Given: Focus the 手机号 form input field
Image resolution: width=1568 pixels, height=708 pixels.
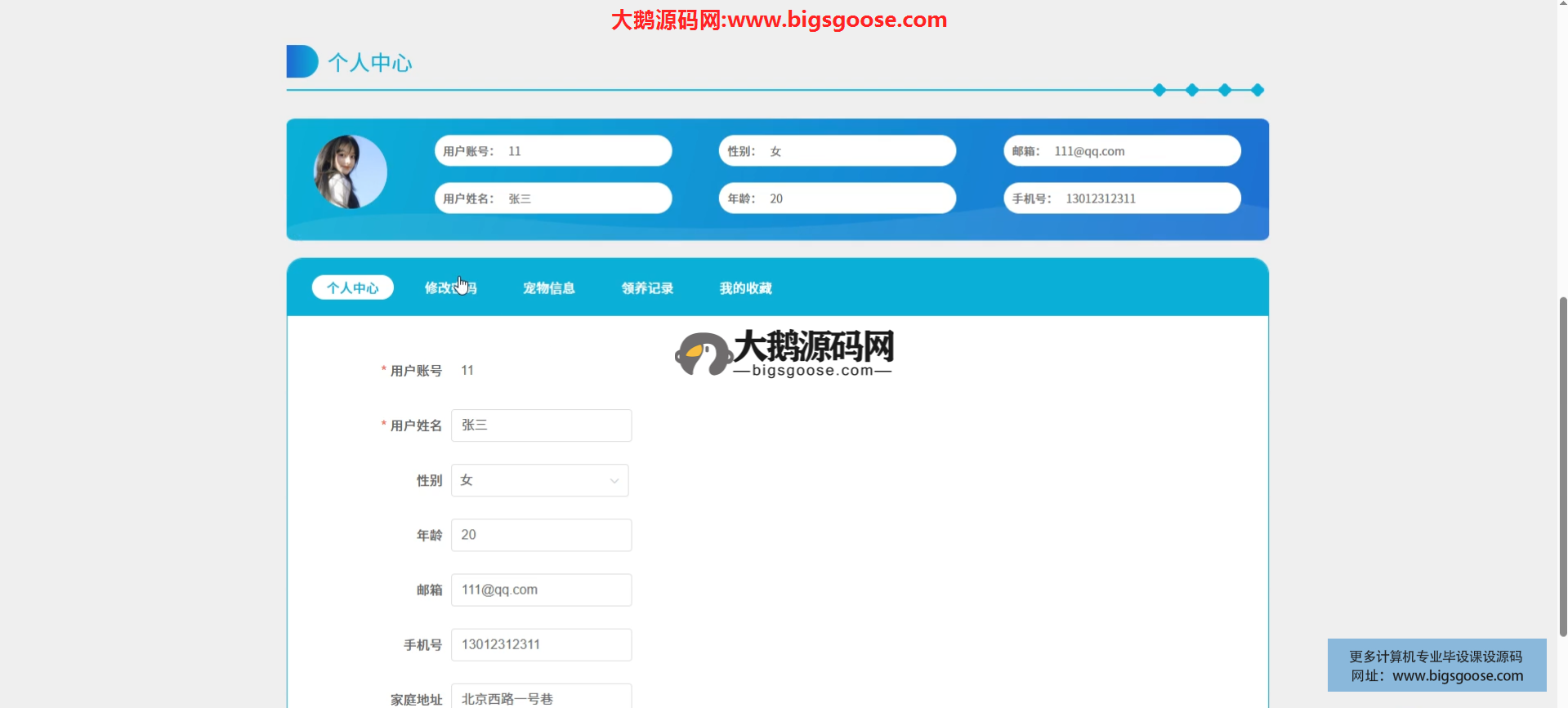Looking at the screenshot, I should coord(541,644).
